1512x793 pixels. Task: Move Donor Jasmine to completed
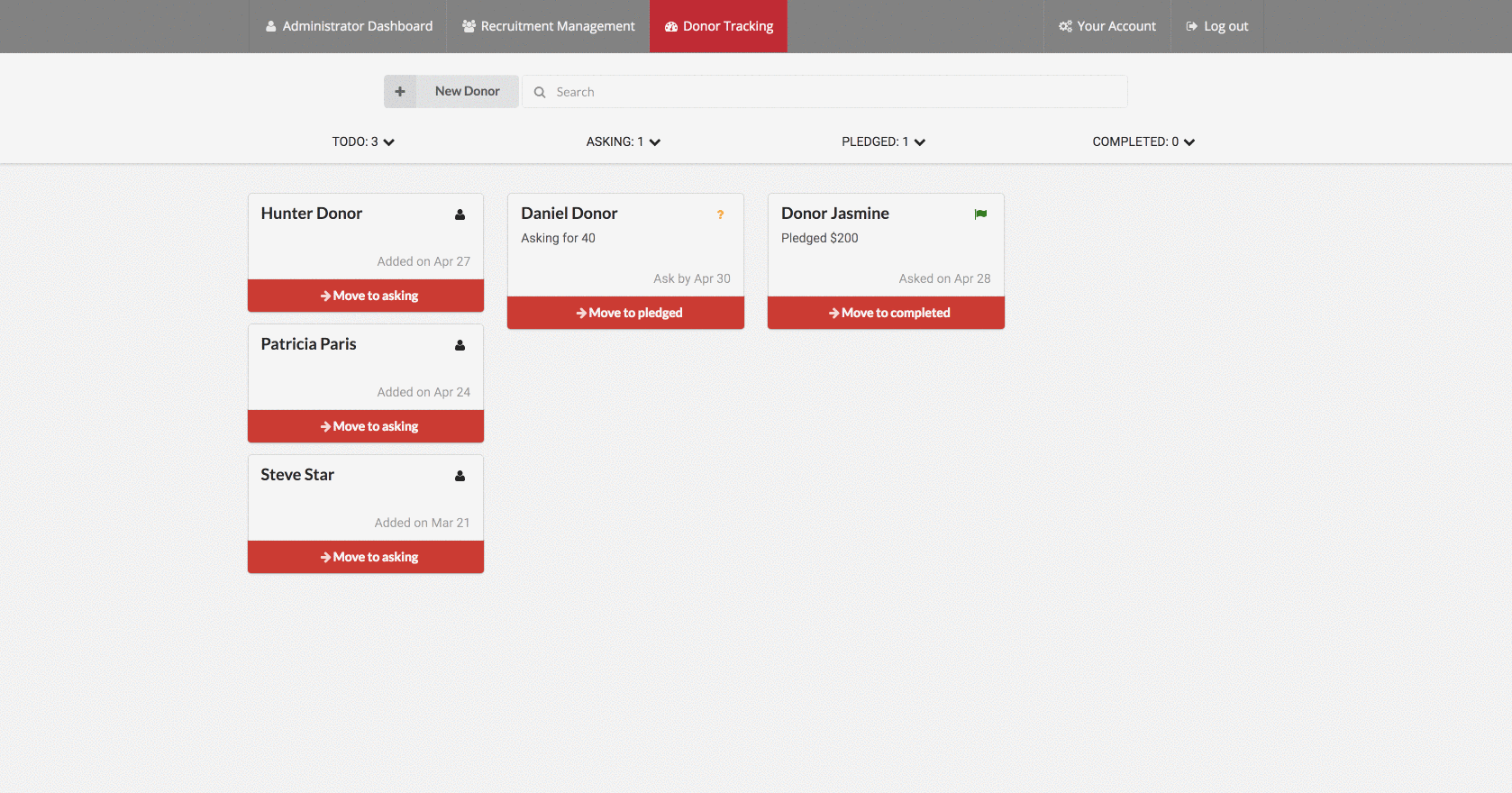[886, 313]
